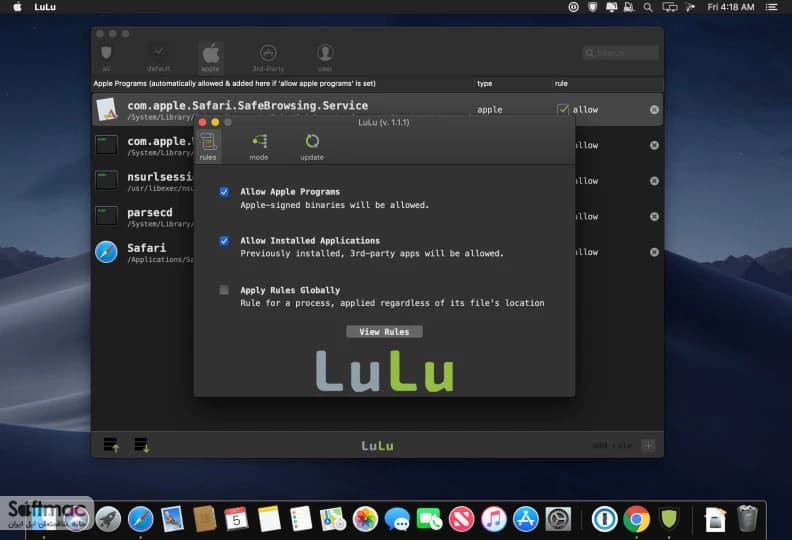Image resolution: width=792 pixels, height=540 pixels.
Task: Toggle allow checkbox for SafeBrowsing.Service rule
Action: point(563,110)
